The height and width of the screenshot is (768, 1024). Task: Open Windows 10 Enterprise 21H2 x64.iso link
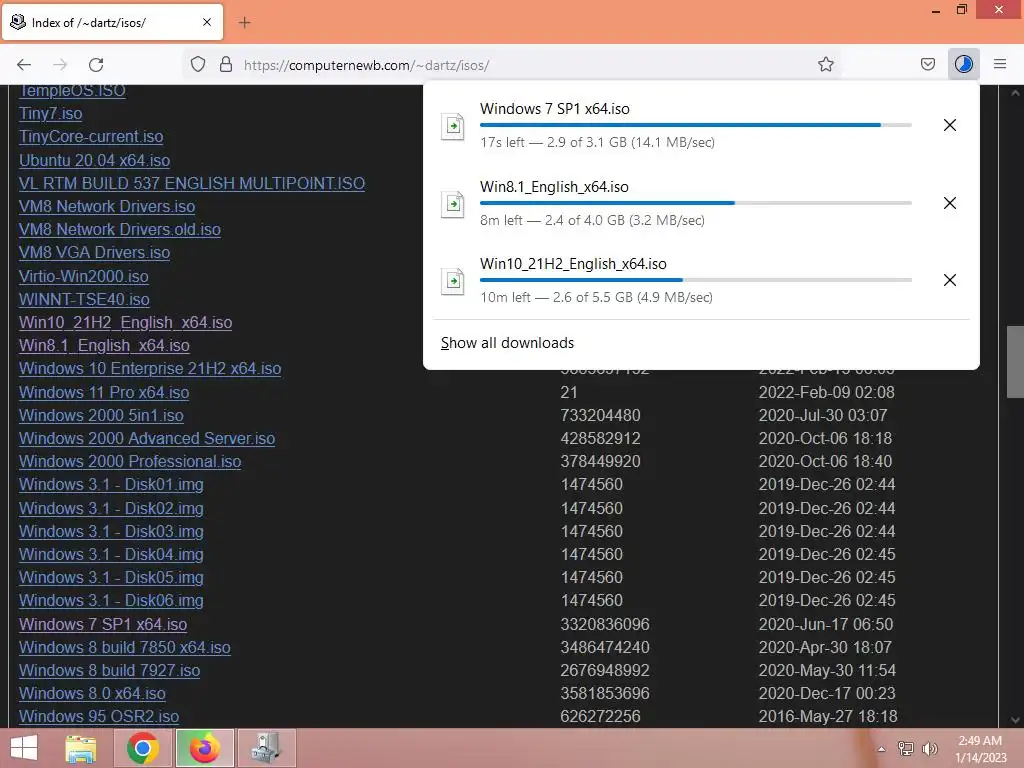click(x=150, y=369)
